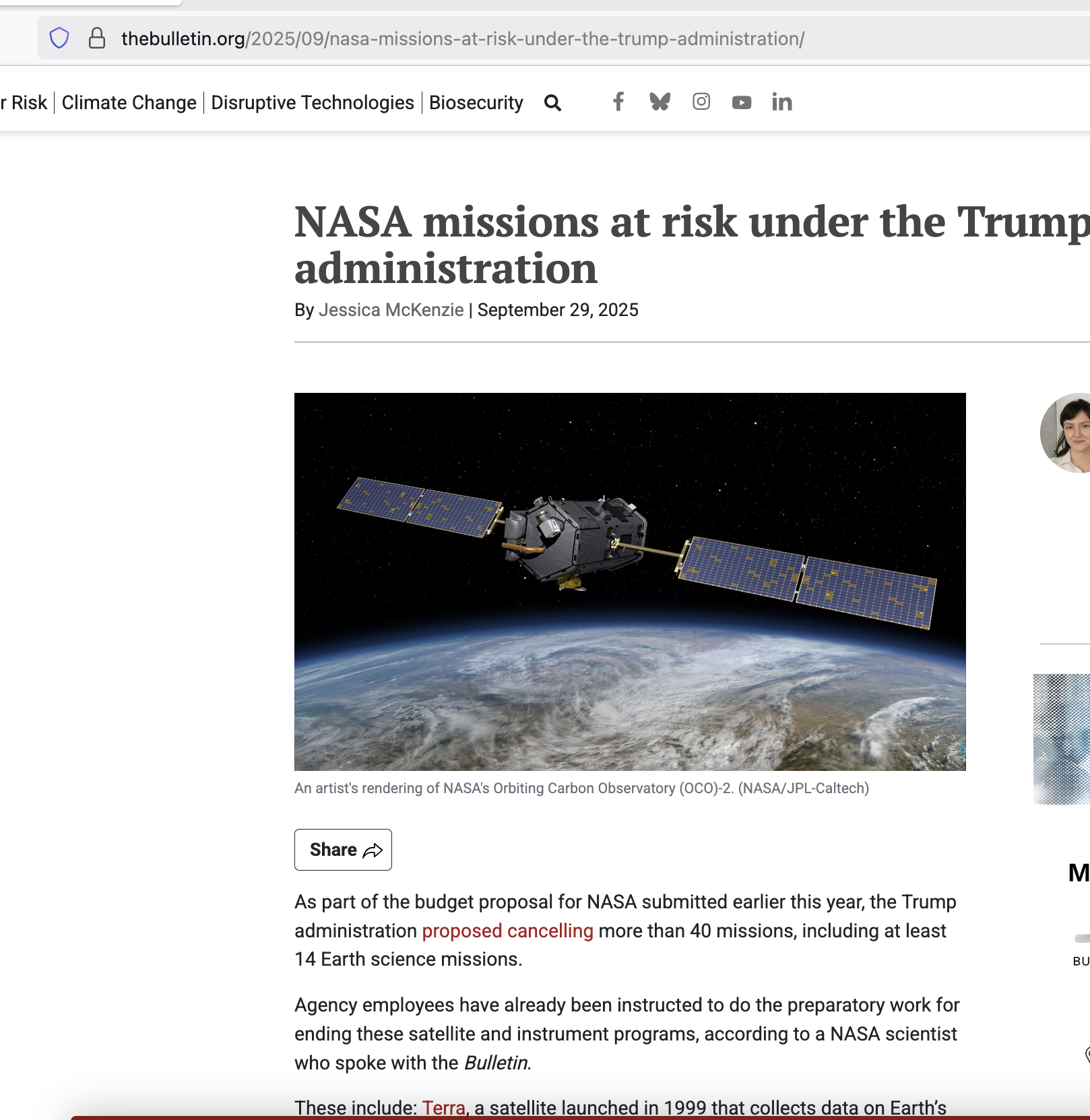Open author Jessica McKenzie's page

[x=391, y=310]
